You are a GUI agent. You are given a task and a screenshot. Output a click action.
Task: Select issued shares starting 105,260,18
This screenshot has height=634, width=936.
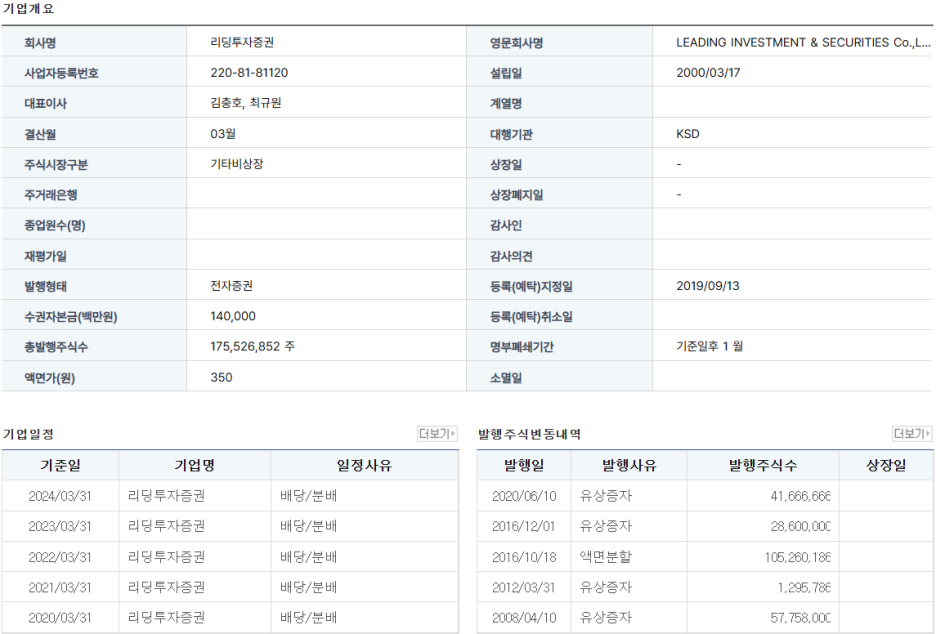(798, 557)
